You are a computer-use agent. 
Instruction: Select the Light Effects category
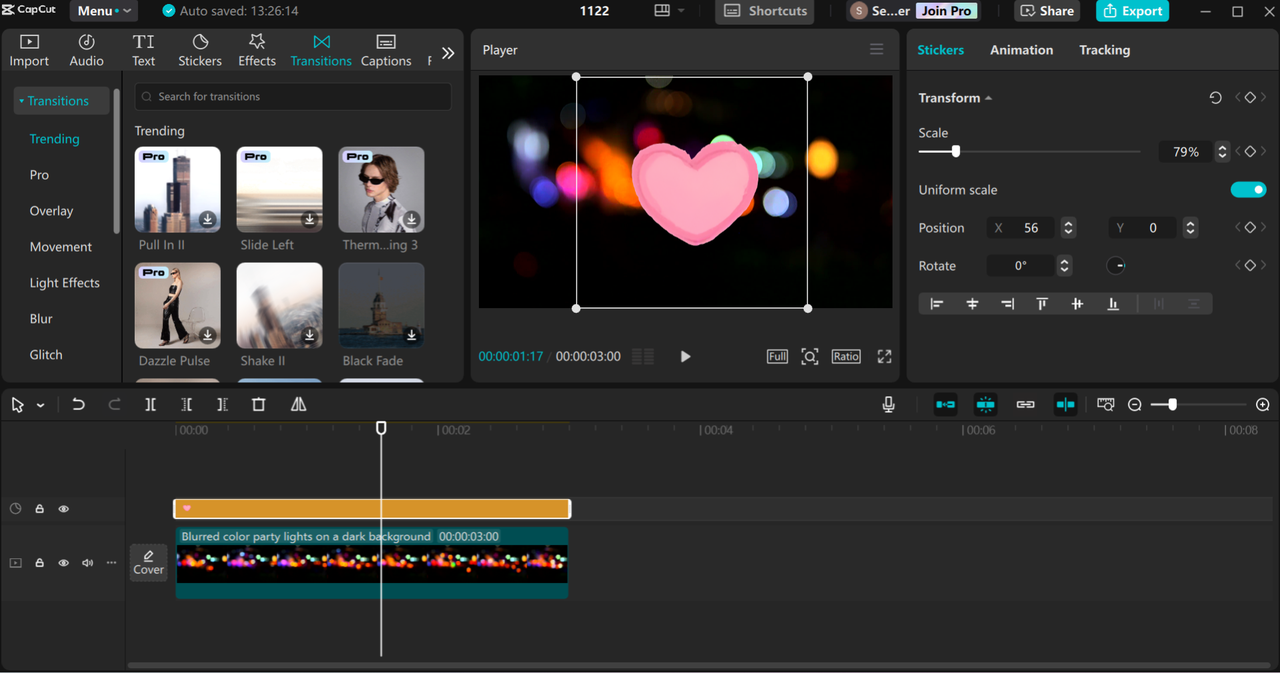click(x=64, y=283)
